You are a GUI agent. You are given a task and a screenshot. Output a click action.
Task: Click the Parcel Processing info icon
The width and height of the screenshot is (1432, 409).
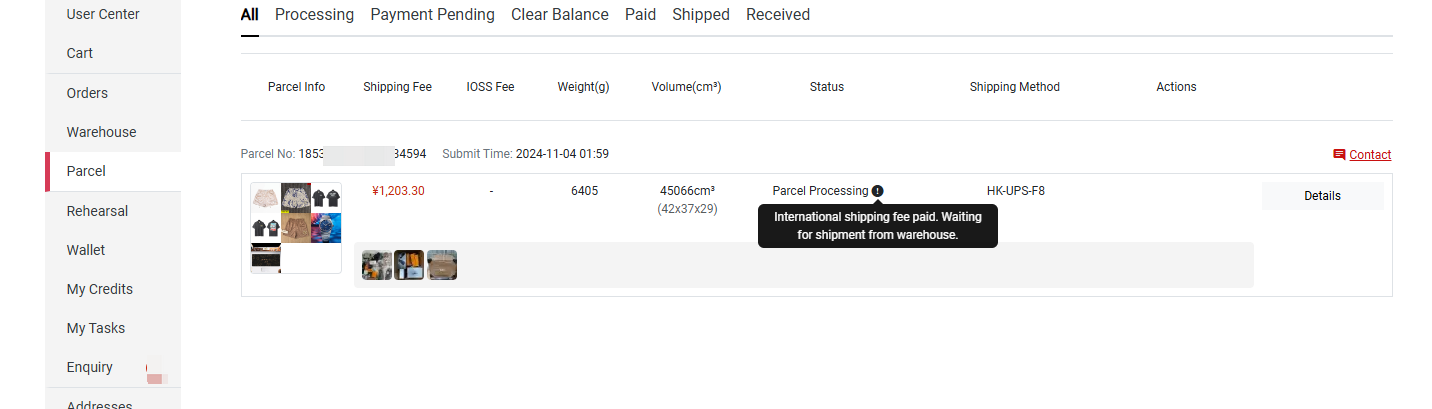click(x=877, y=191)
